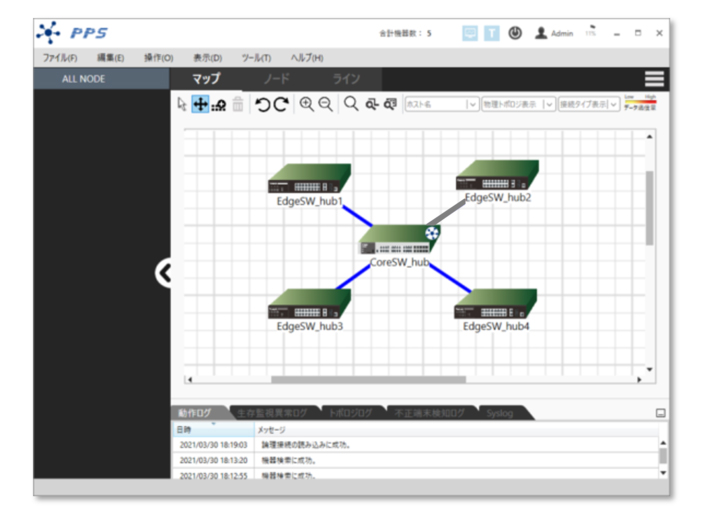Open the 物理トポロジ表示 dropdown
The image size is (710, 524).
518,105
